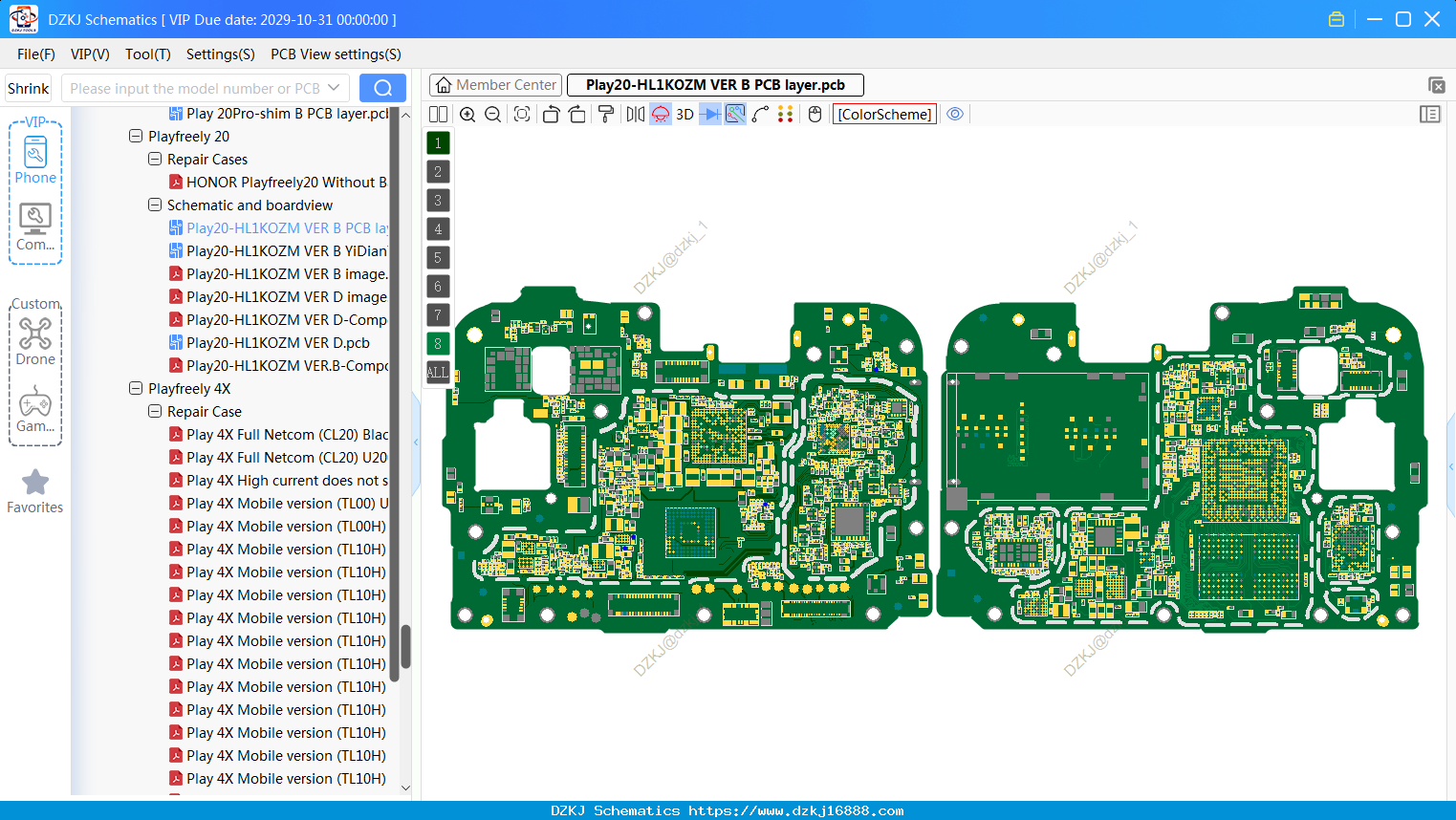Click the blue search button
Screen dimensions: 1456x820
382,88
